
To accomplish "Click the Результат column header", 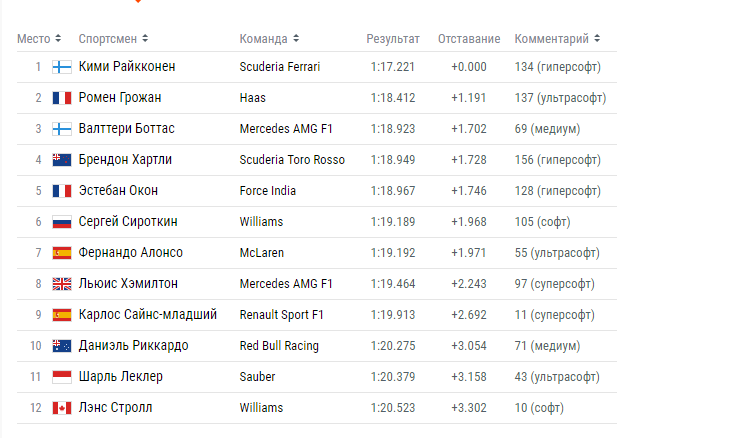I will pyautogui.click(x=393, y=39).
